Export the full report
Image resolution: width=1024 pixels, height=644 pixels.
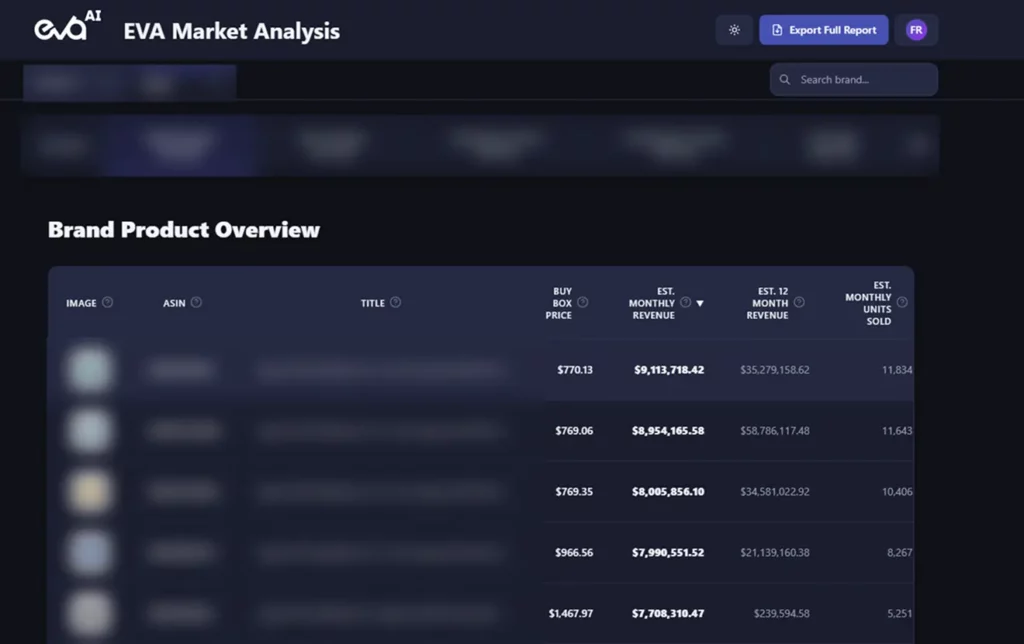click(x=824, y=30)
